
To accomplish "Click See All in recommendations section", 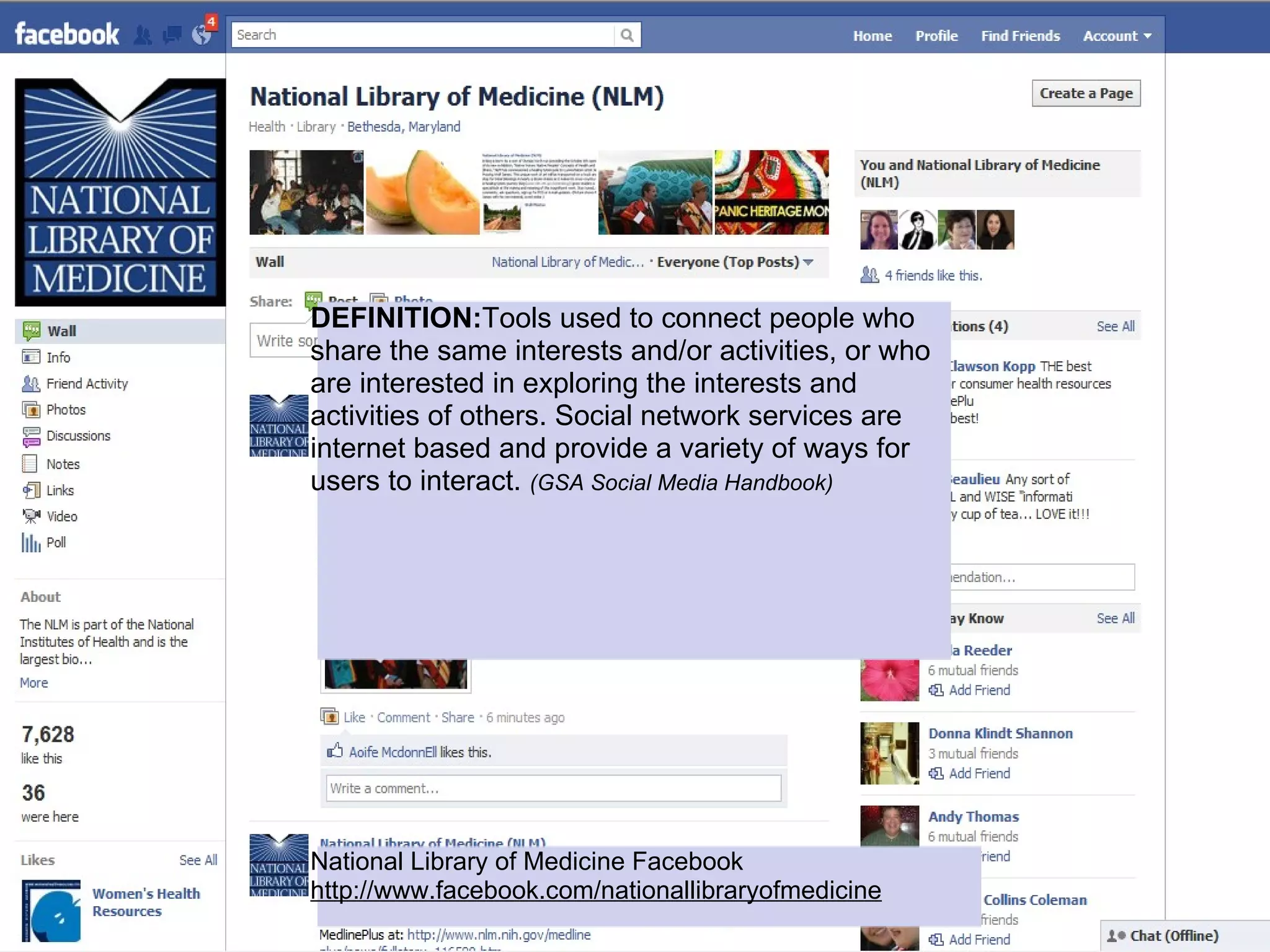I will (1115, 326).
